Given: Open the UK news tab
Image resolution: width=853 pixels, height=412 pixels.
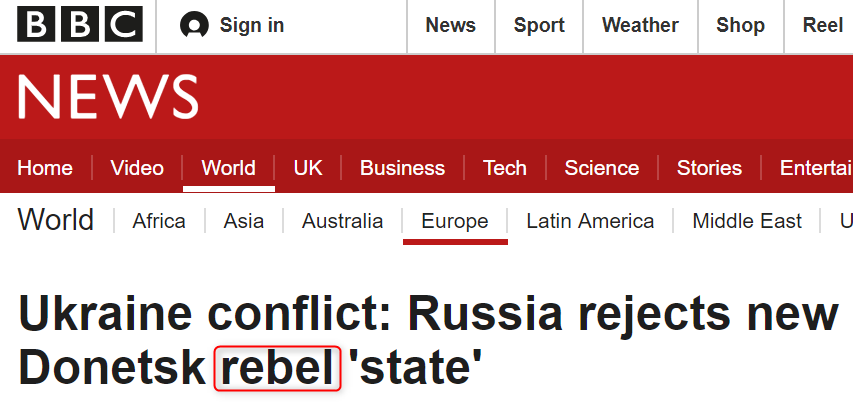Looking at the screenshot, I should click(x=308, y=168).
